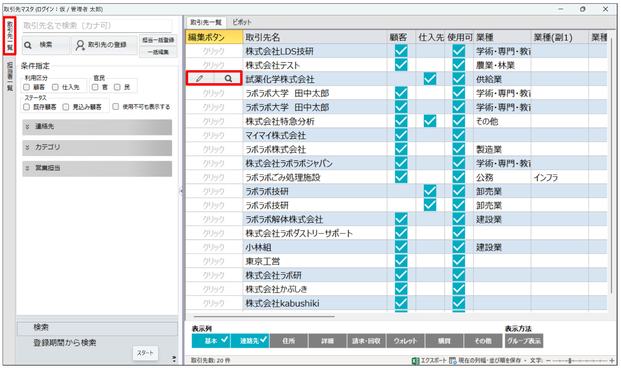
Task: Click the 業種 column header
Action: [502, 37]
